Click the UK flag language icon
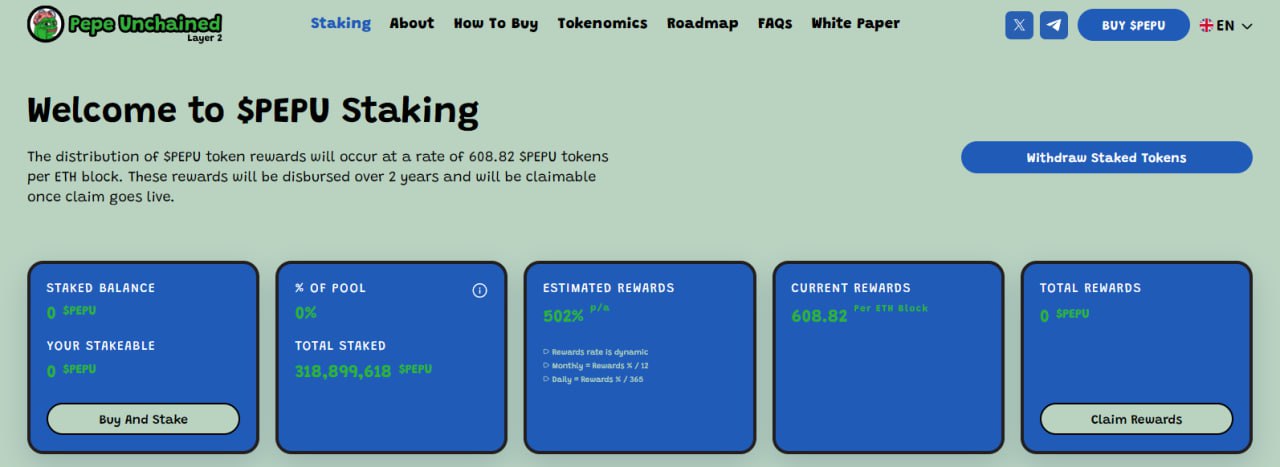This screenshot has width=1280, height=467. (x=1206, y=25)
